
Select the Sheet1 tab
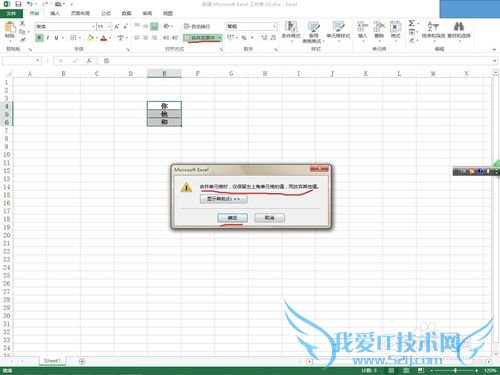point(52,361)
